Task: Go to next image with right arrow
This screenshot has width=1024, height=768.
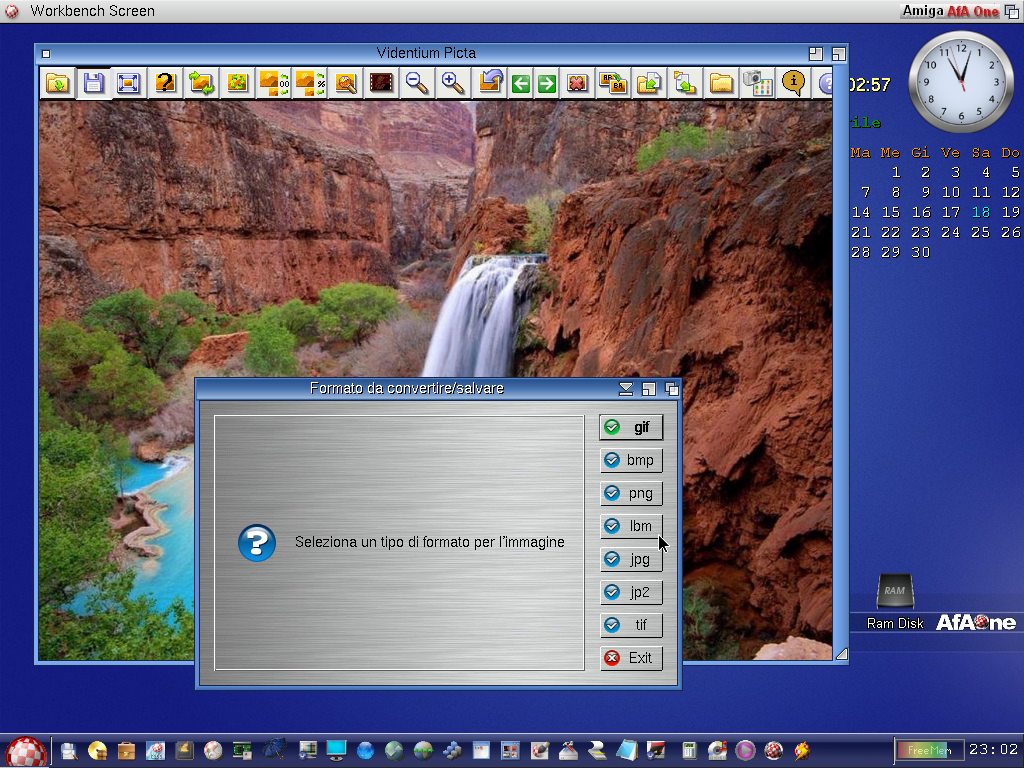Action: point(546,84)
